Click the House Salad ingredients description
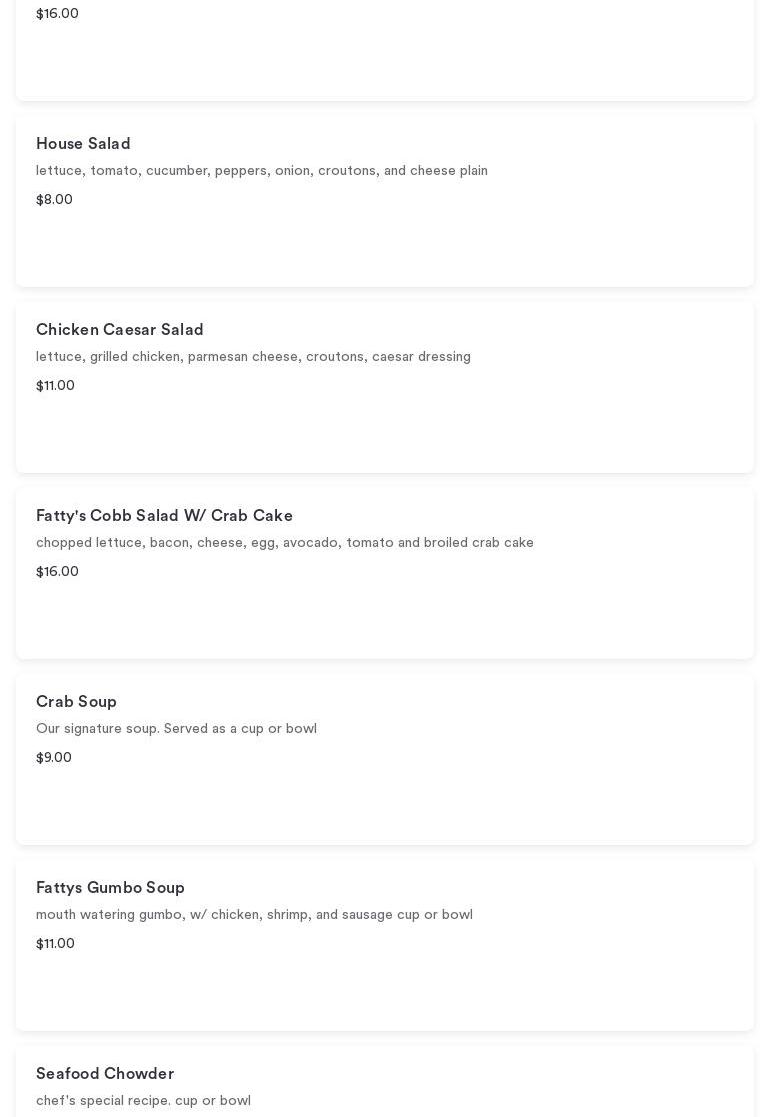The image size is (770, 1117). click(x=261, y=171)
